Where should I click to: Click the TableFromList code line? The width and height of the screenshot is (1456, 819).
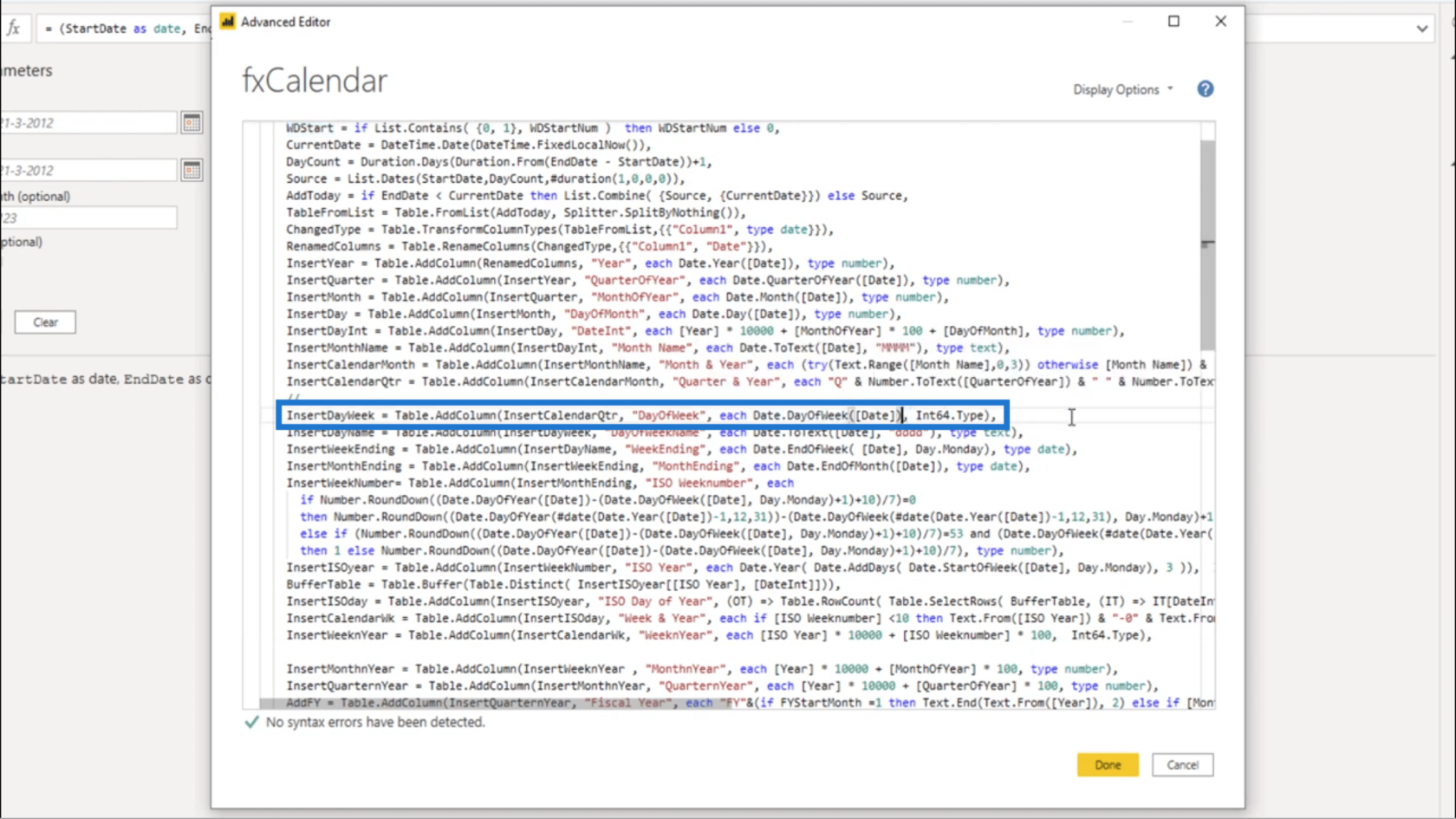[516, 212]
